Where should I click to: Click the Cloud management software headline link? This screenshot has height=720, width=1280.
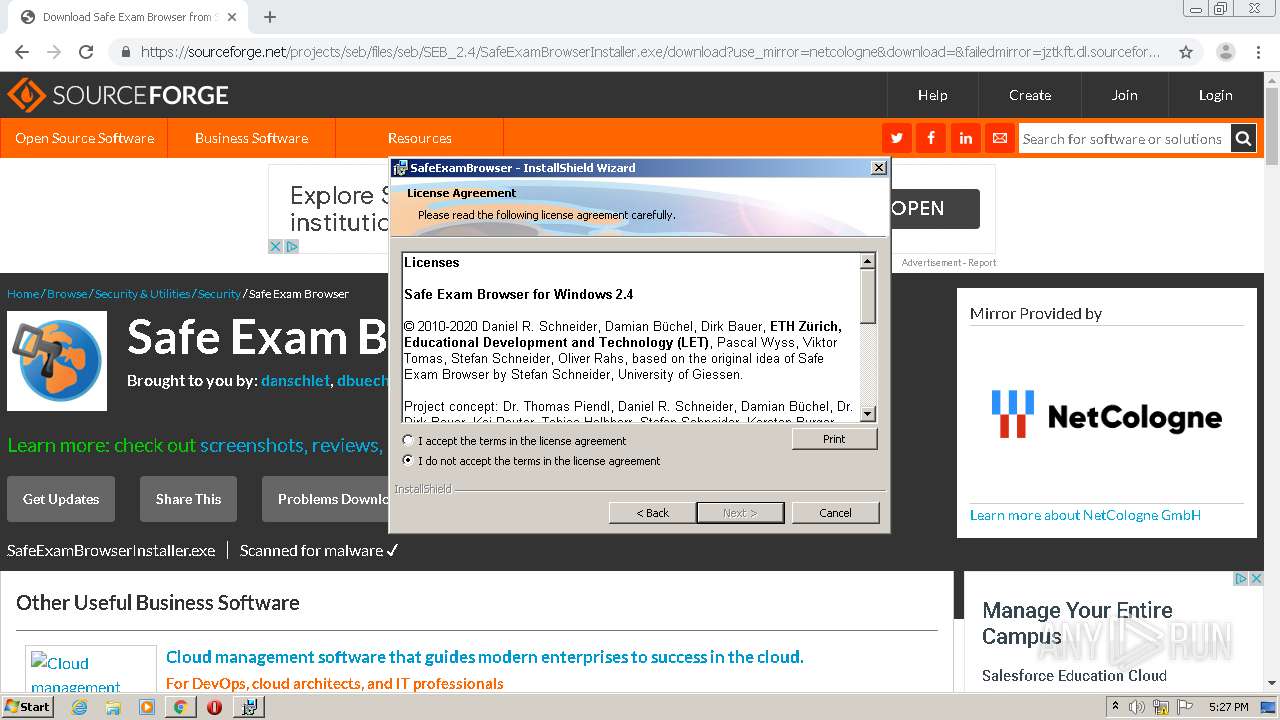[484, 657]
